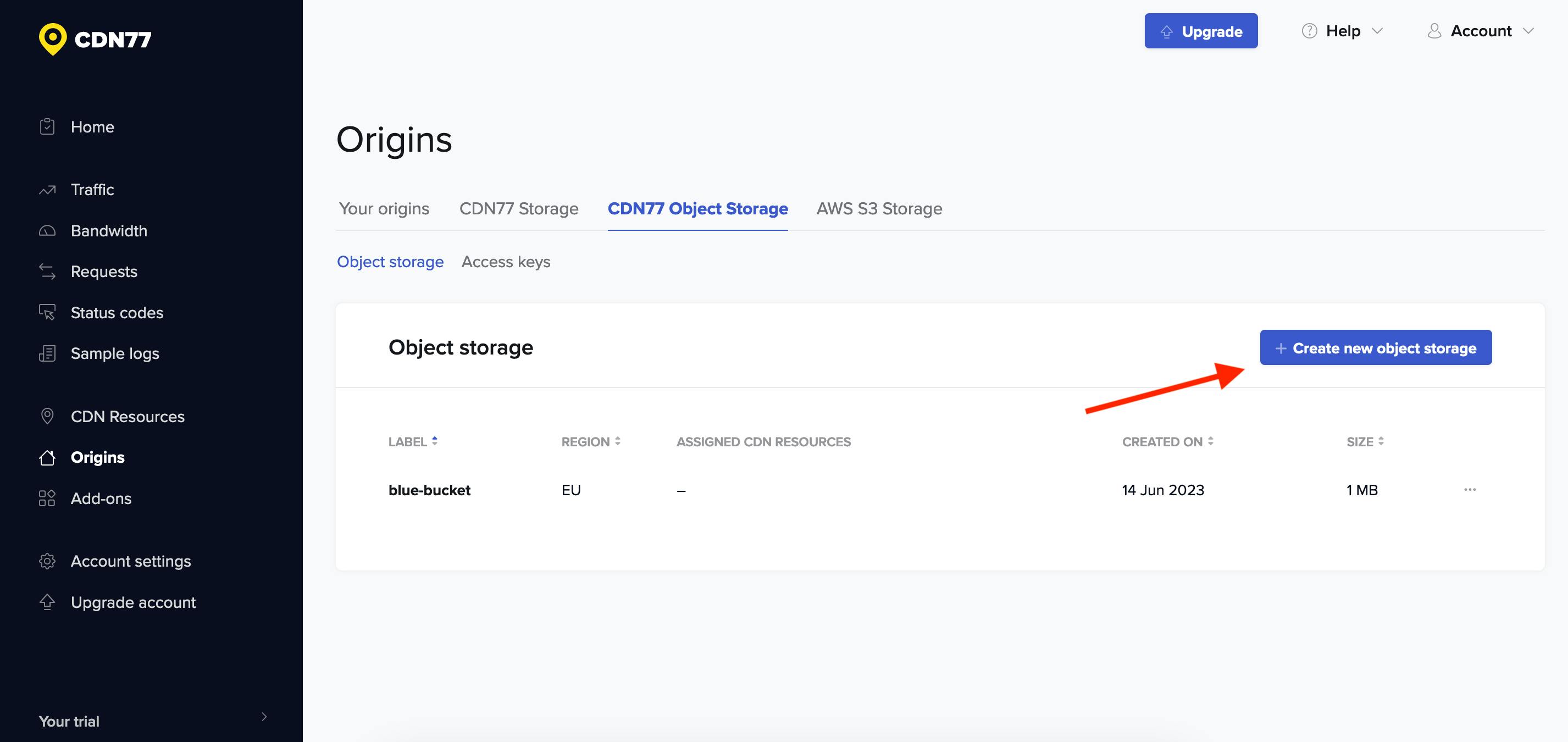Open Bandwidth in the sidebar
1568x742 pixels.
[x=109, y=231]
